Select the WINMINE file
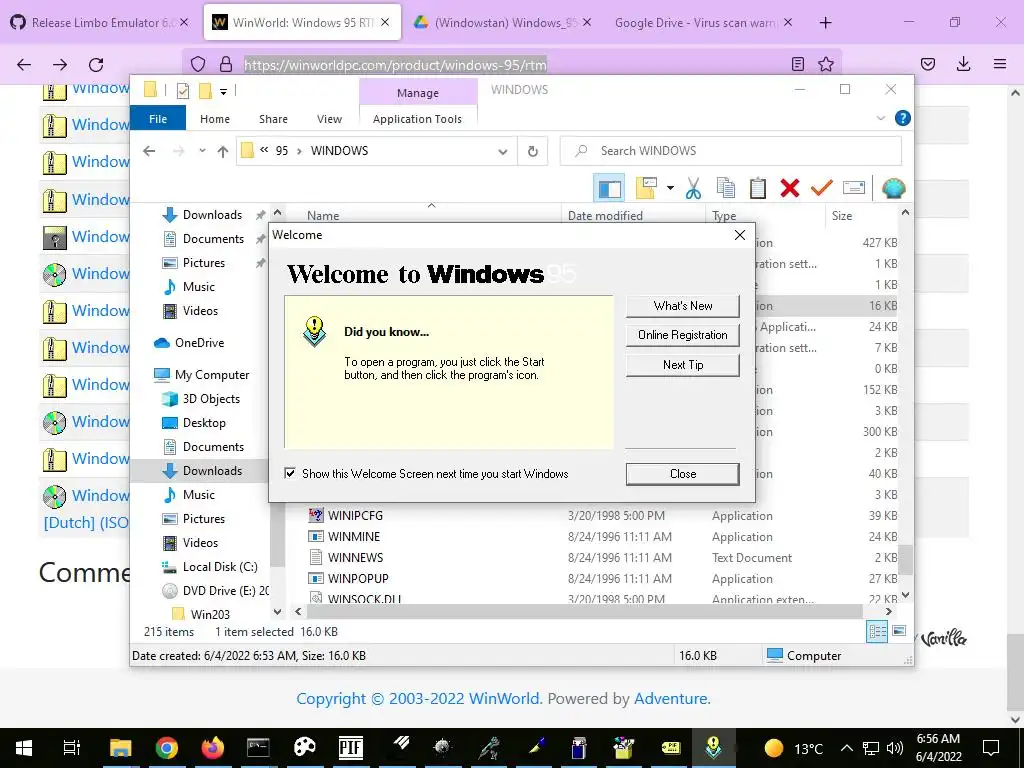 [x=353, y=536]
